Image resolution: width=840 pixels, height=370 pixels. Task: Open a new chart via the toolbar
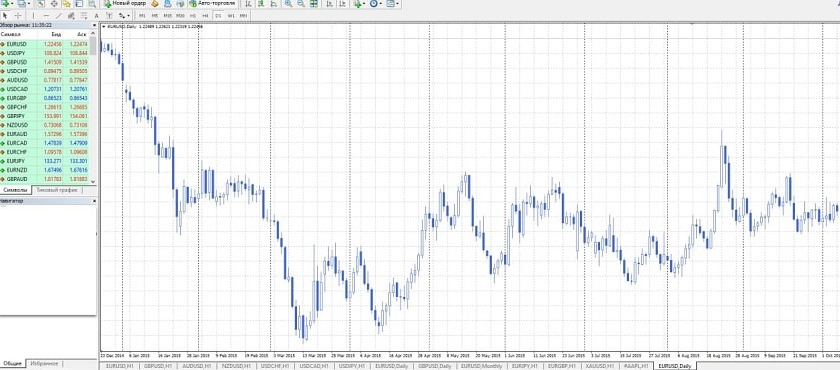5,3
